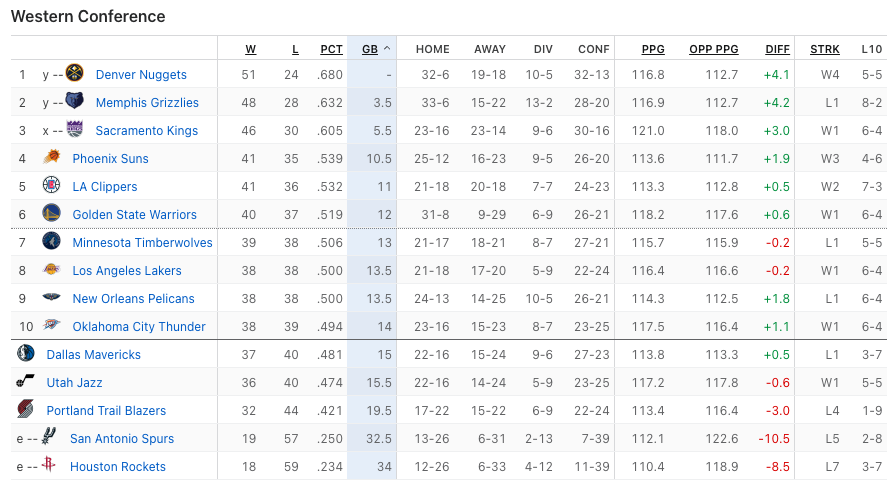
Task: Sort by OPP PPG column header
Action: [713, 48]
